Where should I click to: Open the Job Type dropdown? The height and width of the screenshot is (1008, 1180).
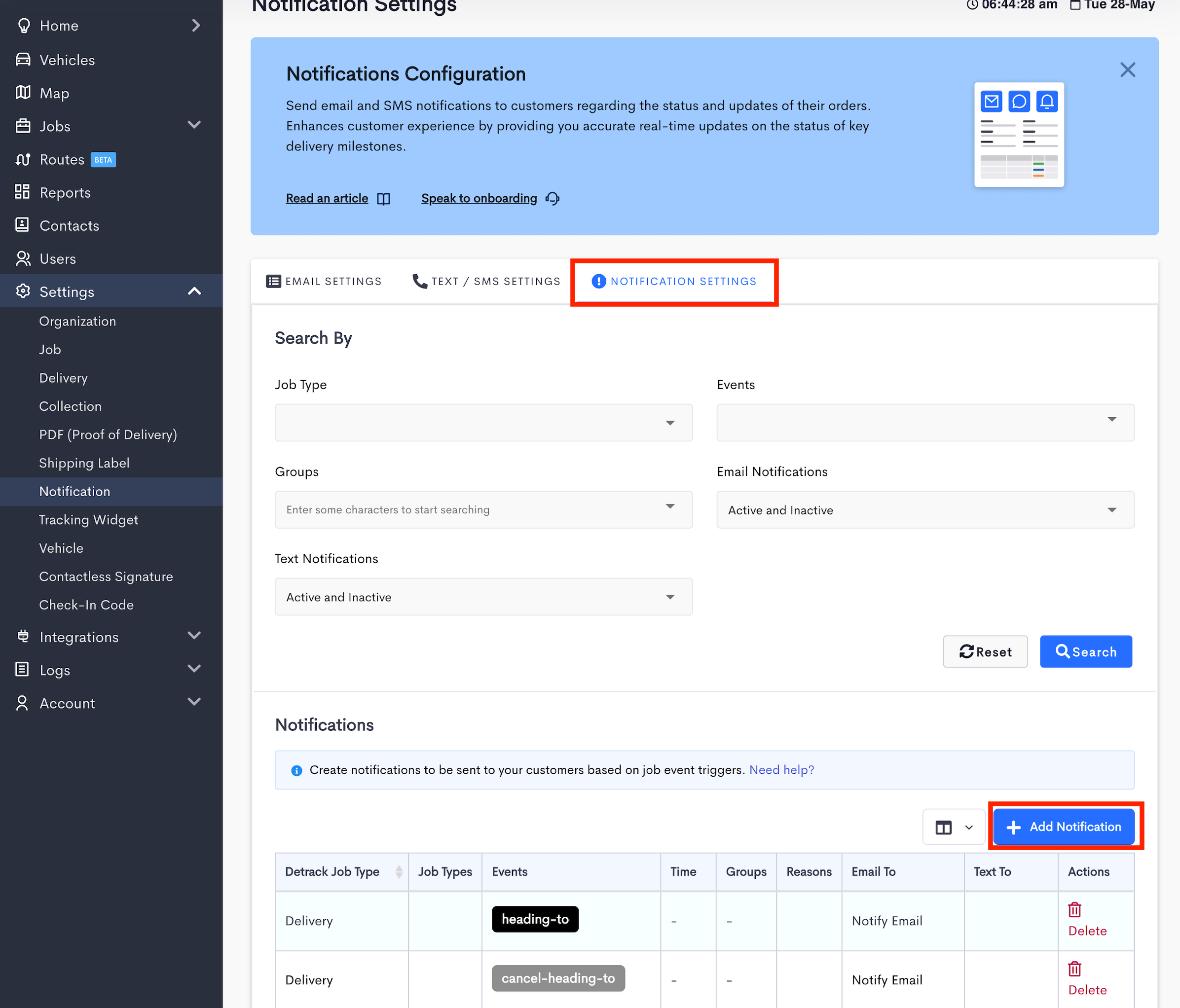[x=483, y=423]
